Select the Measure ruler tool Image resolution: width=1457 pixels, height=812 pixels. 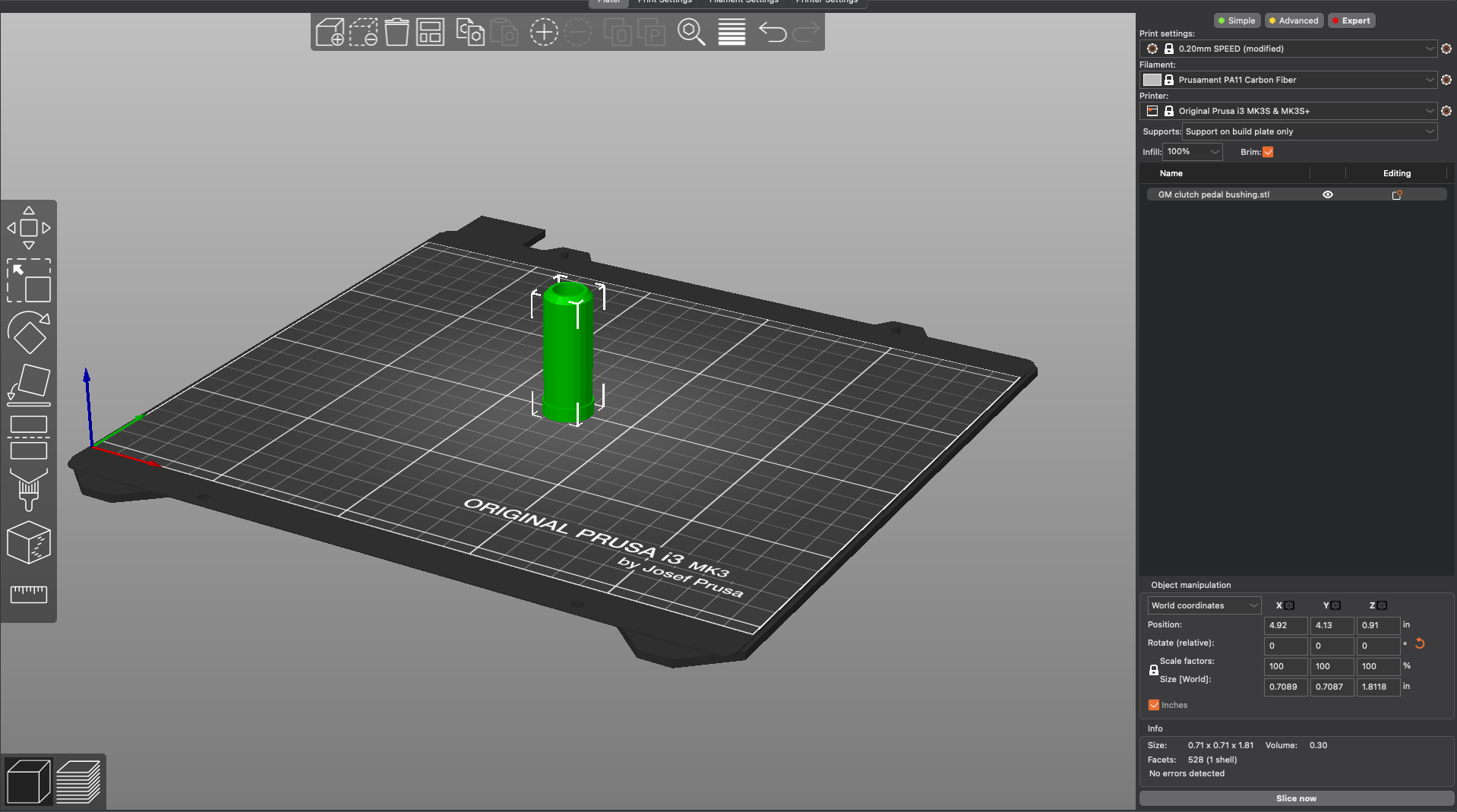pyautogui.click(x=29, y=594)
